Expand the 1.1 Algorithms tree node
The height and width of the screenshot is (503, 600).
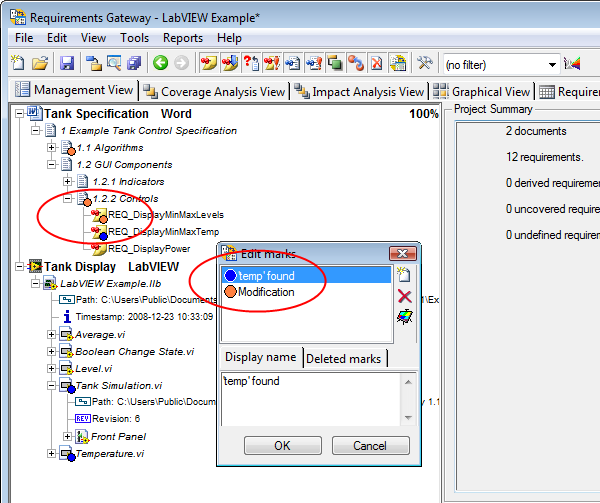click(x=53, y=147)
